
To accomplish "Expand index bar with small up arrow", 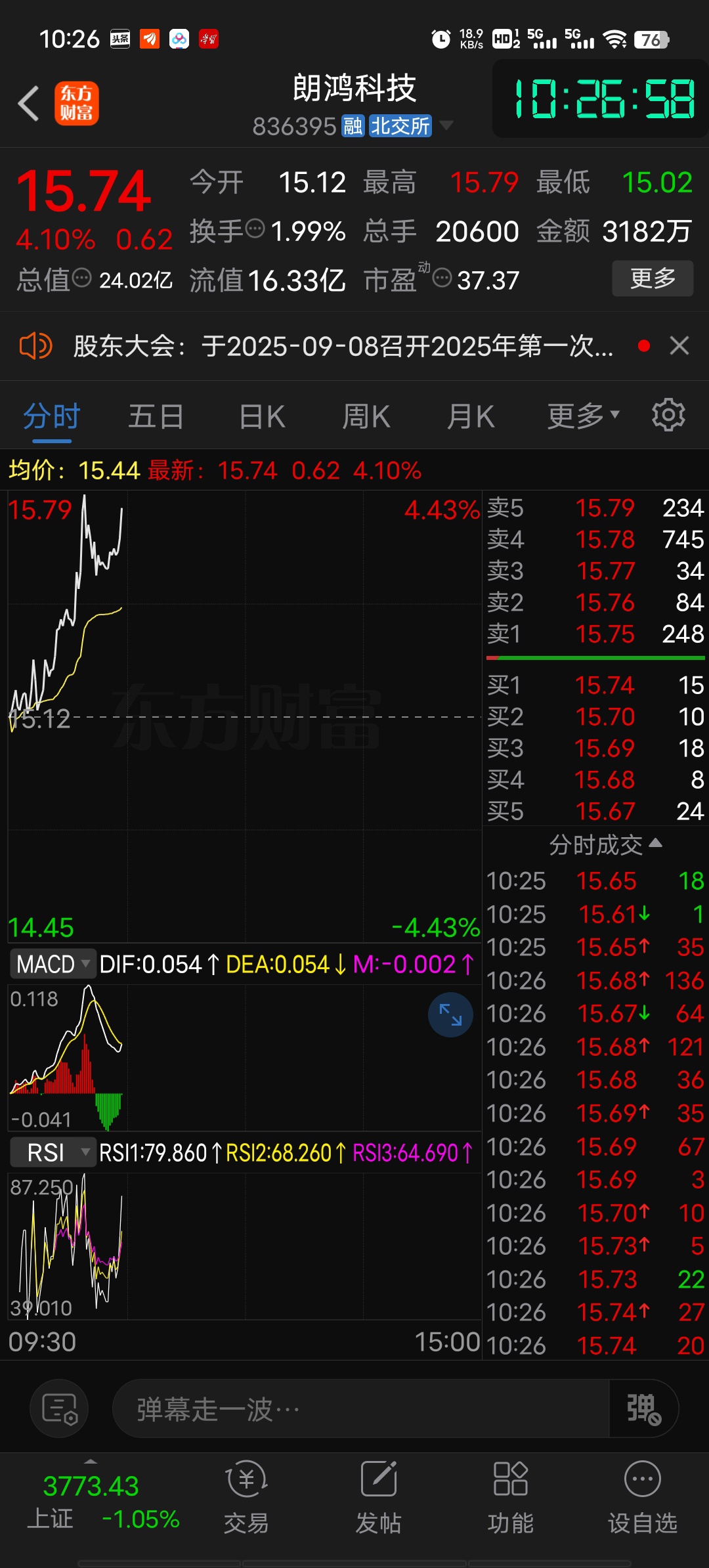I will [x=91, y=1462].
